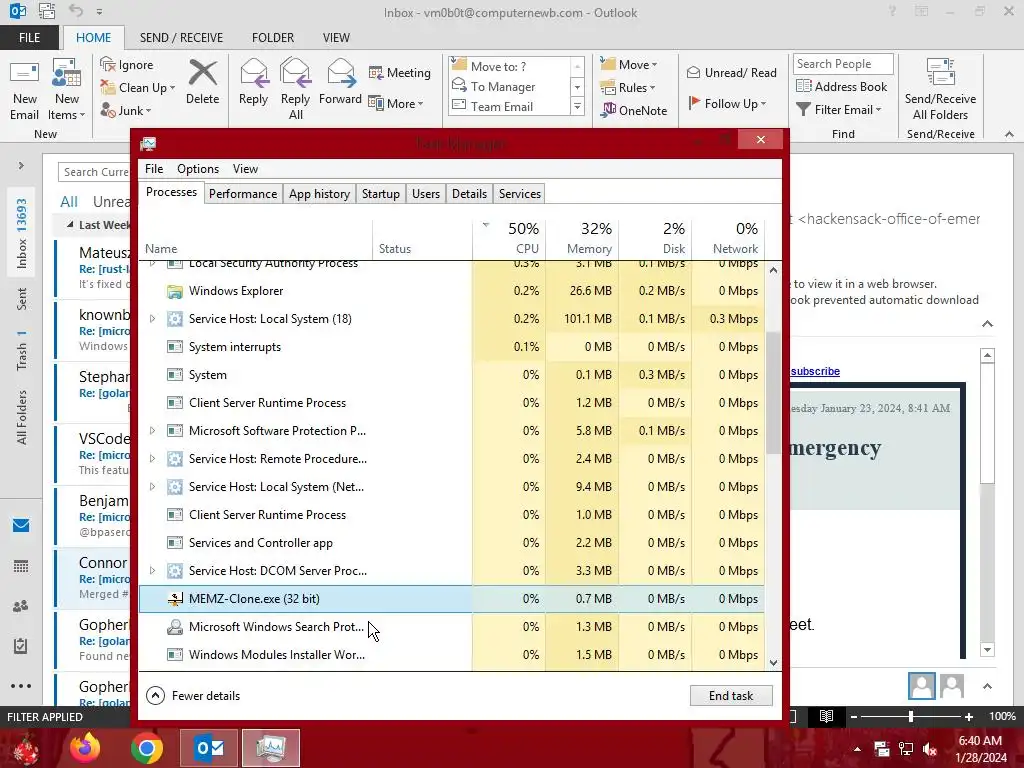Image resolution: width=1024 pixels, height=768 pixels.
Task: Click the Ignore conversation icon
Action: coord(108,64)
